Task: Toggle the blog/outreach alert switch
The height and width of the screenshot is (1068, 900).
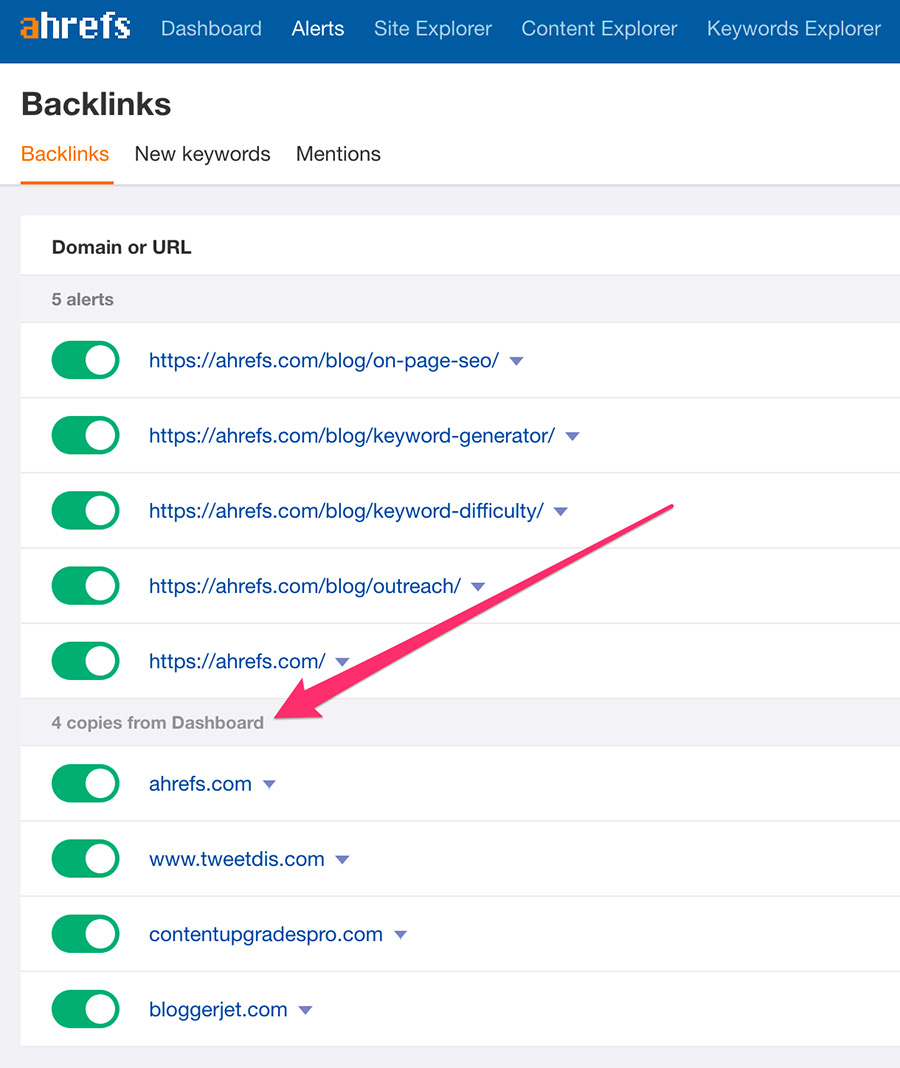Action: (85, 586)
